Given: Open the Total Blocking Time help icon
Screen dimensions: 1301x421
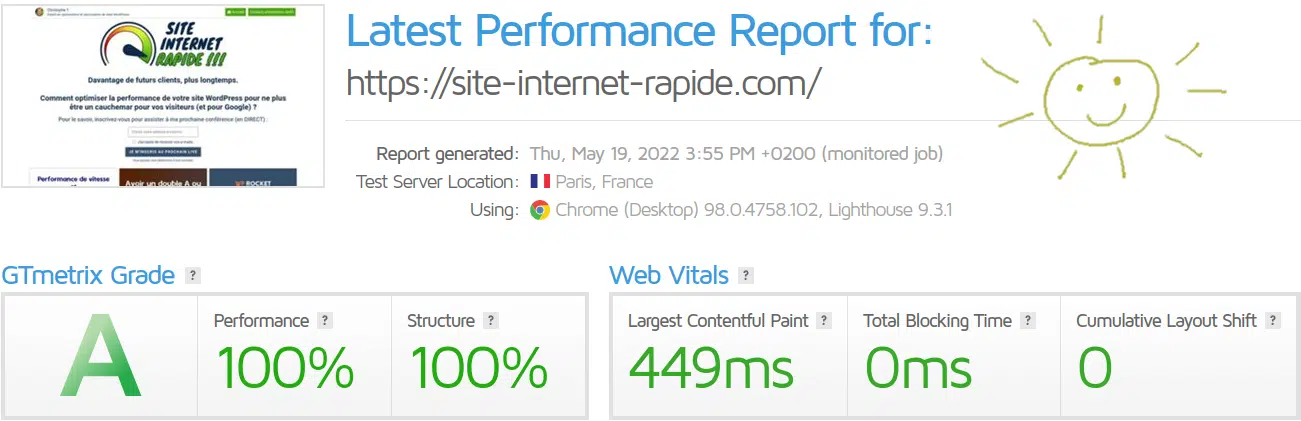Looking at the screenshot, I should pos(1027,321).
